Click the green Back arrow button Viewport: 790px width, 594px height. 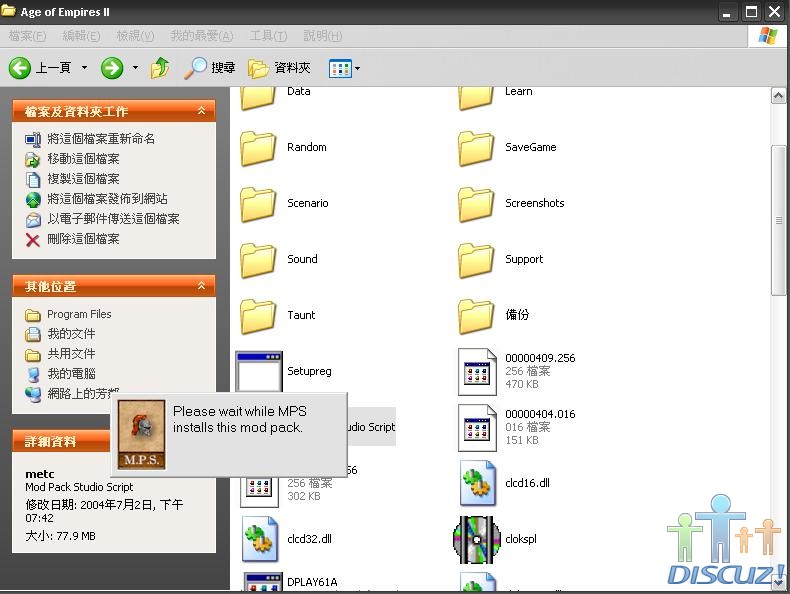(20, 68)
